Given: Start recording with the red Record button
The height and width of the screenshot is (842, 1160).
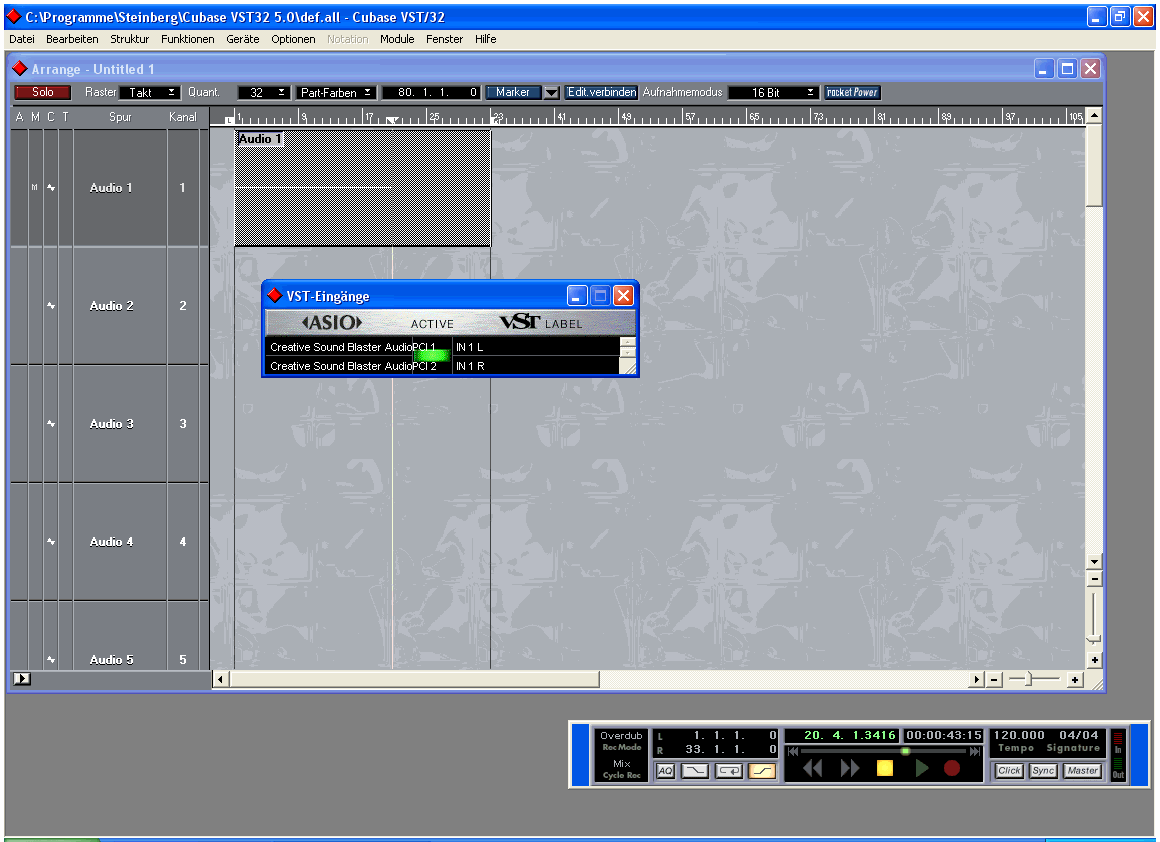Looking at the screenshot, I should pos(952,769).
